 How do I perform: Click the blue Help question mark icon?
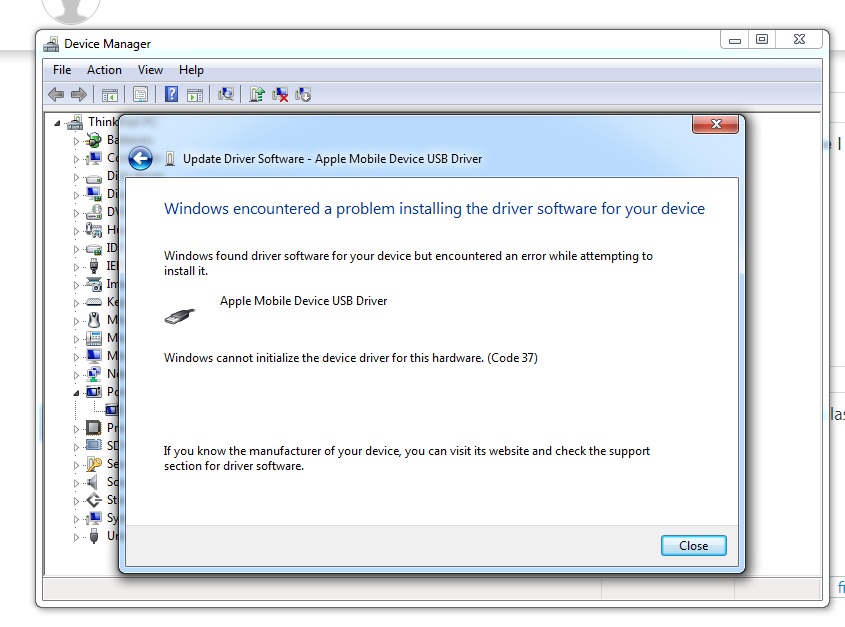(x=171, y=95)
